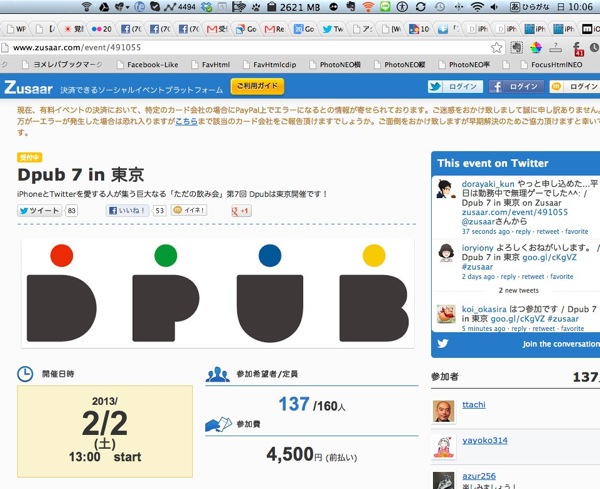Open the ヨメレバブックマーク bookmark
Image resolution: width=600 pixels, height=489 pixels.
coord(62,65)
